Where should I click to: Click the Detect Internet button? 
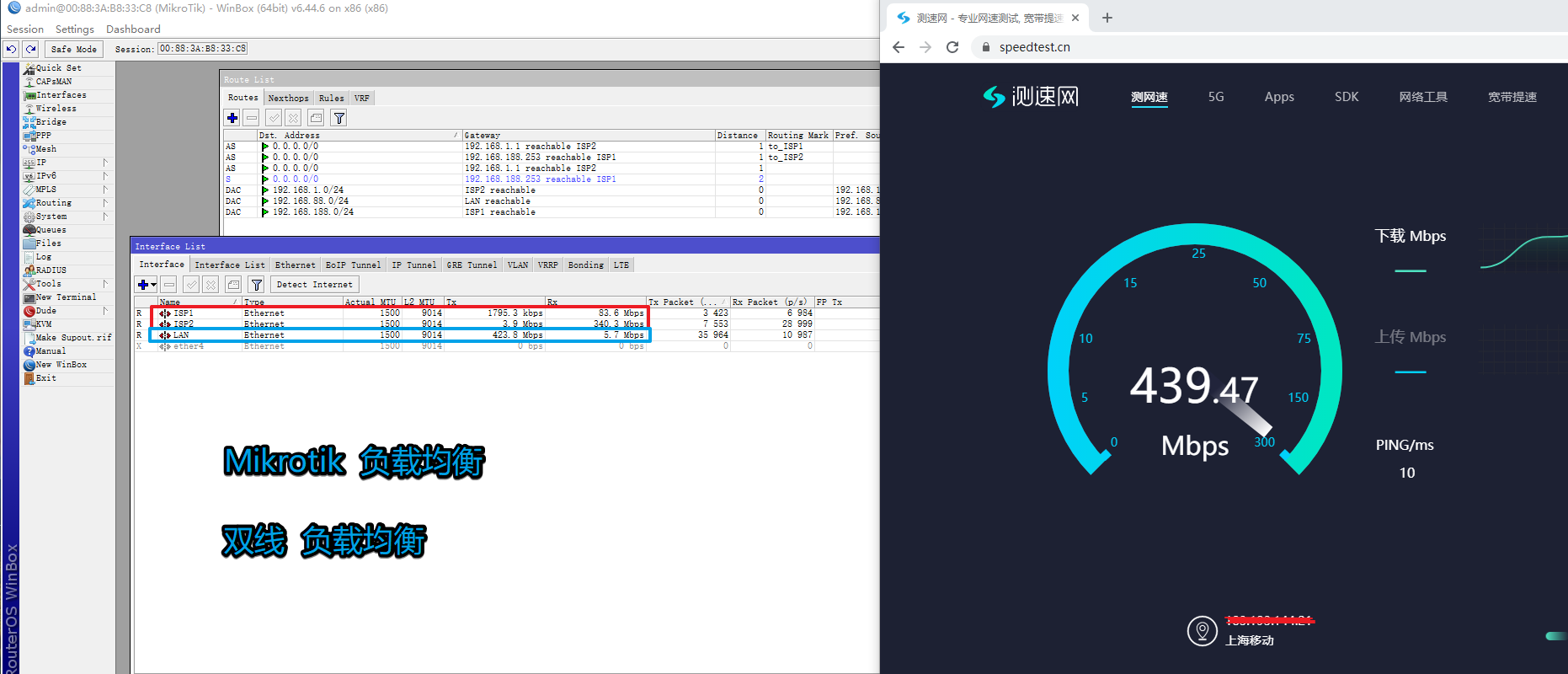coord(314,285)
